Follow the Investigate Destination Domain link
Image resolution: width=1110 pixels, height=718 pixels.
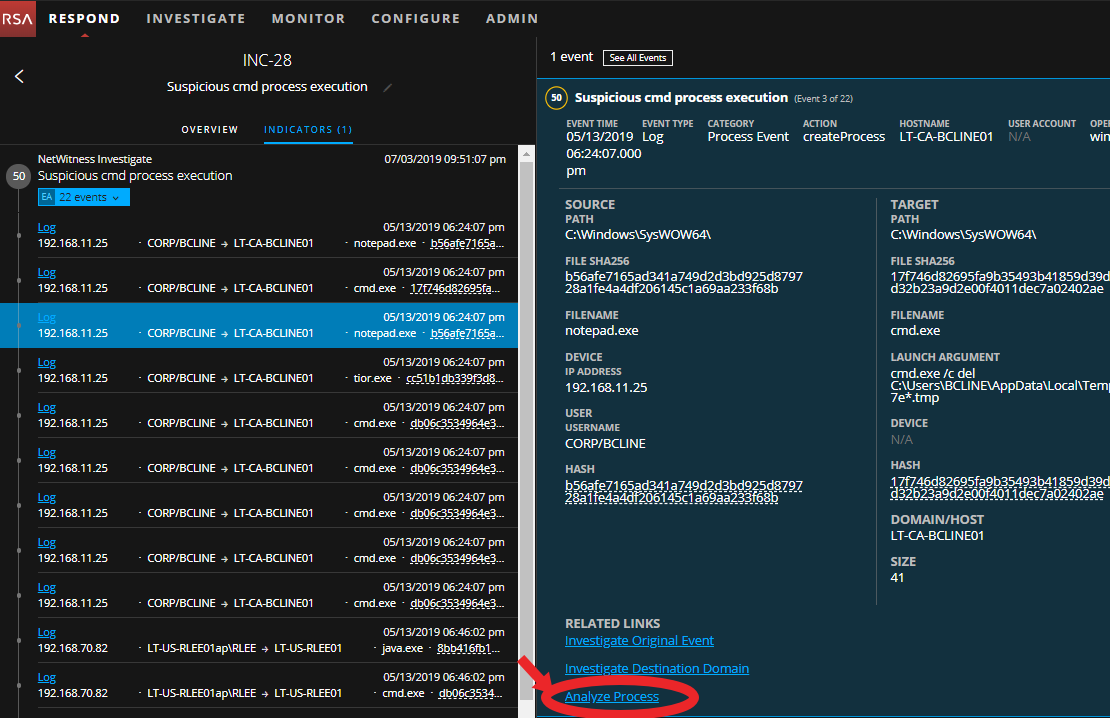click(656, 669)
